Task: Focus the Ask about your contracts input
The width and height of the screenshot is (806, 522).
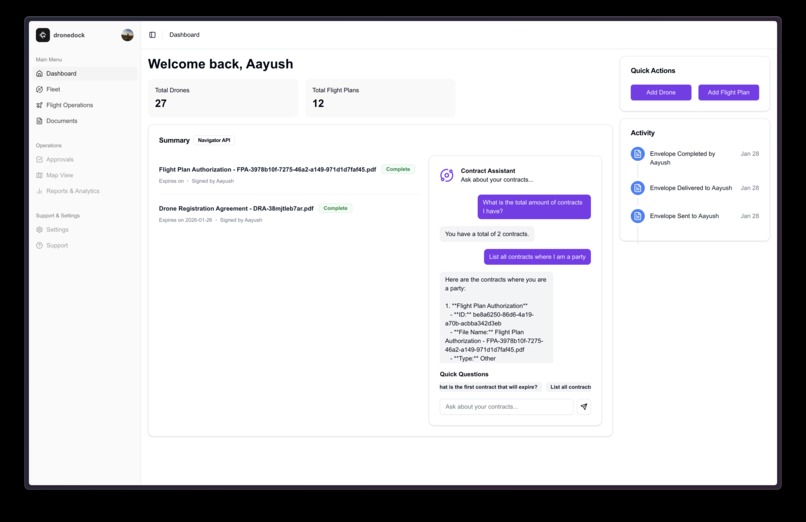Action: click(x=506, y=406)
